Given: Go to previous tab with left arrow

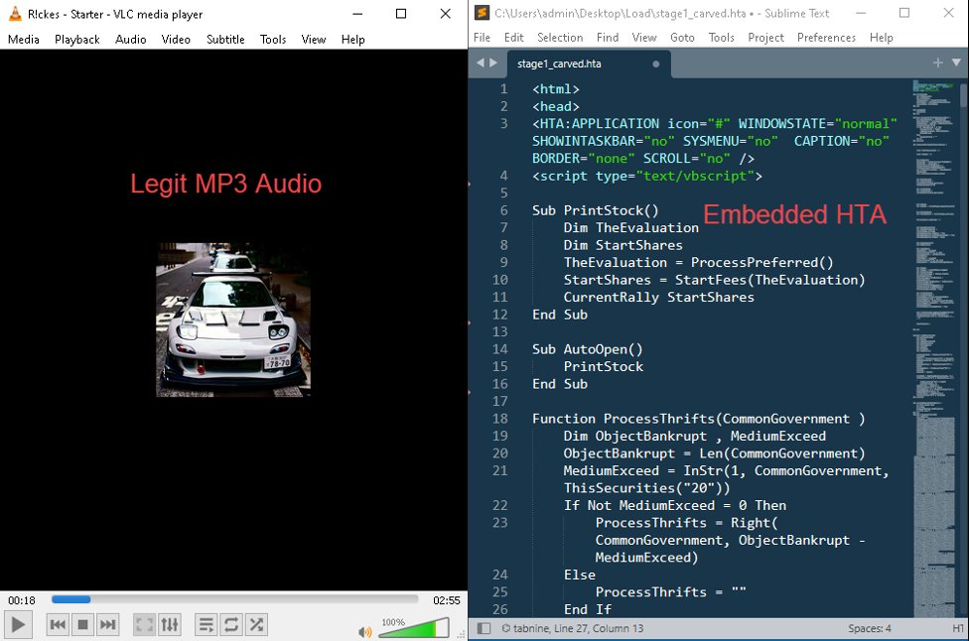Looking at the screenshot, I should 480,62.
